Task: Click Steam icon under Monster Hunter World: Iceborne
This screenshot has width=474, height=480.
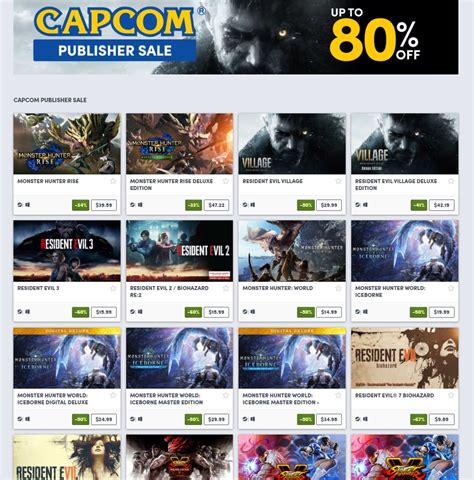Action: [x=358, y=312]
